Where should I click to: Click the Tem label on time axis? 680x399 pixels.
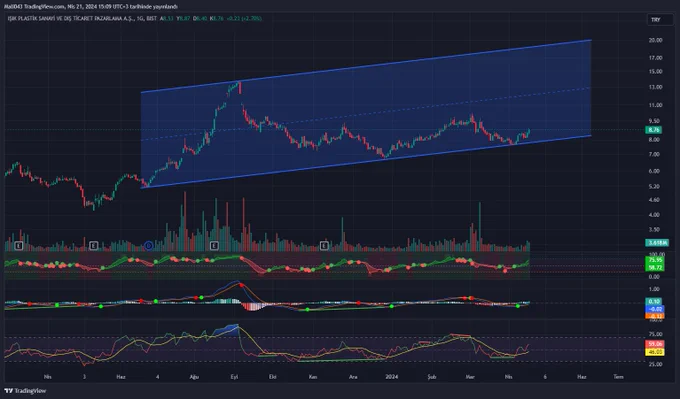click(618, 376)
